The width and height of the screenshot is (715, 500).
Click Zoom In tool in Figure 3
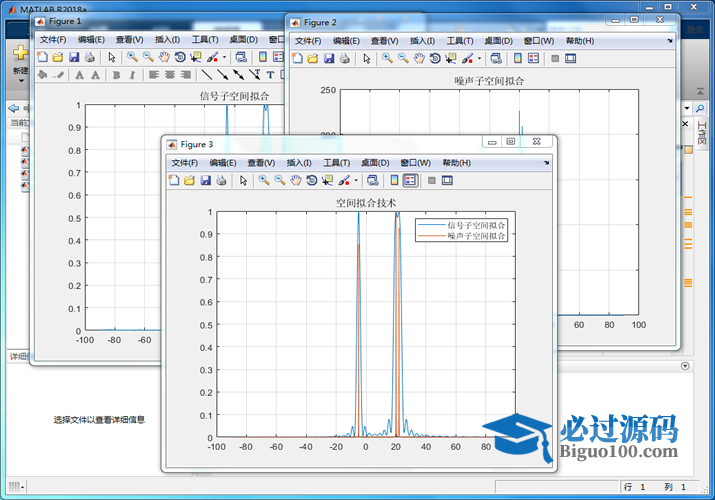pyautogui.click(x=264, y=180)
